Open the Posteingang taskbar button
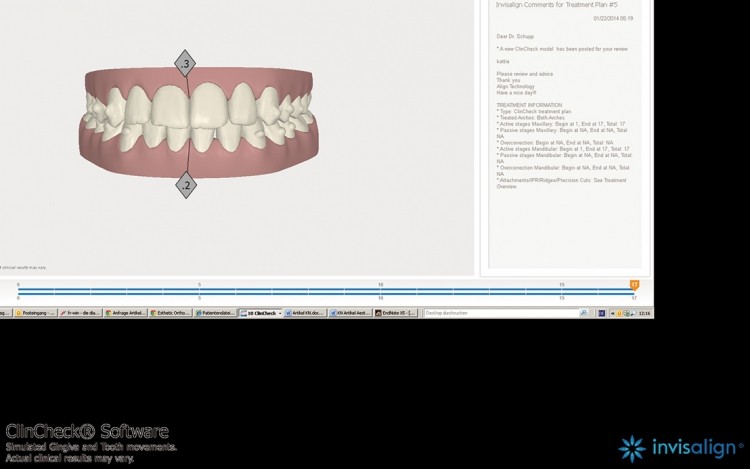Viewport: 750px width, 469px height. (35, 313)
